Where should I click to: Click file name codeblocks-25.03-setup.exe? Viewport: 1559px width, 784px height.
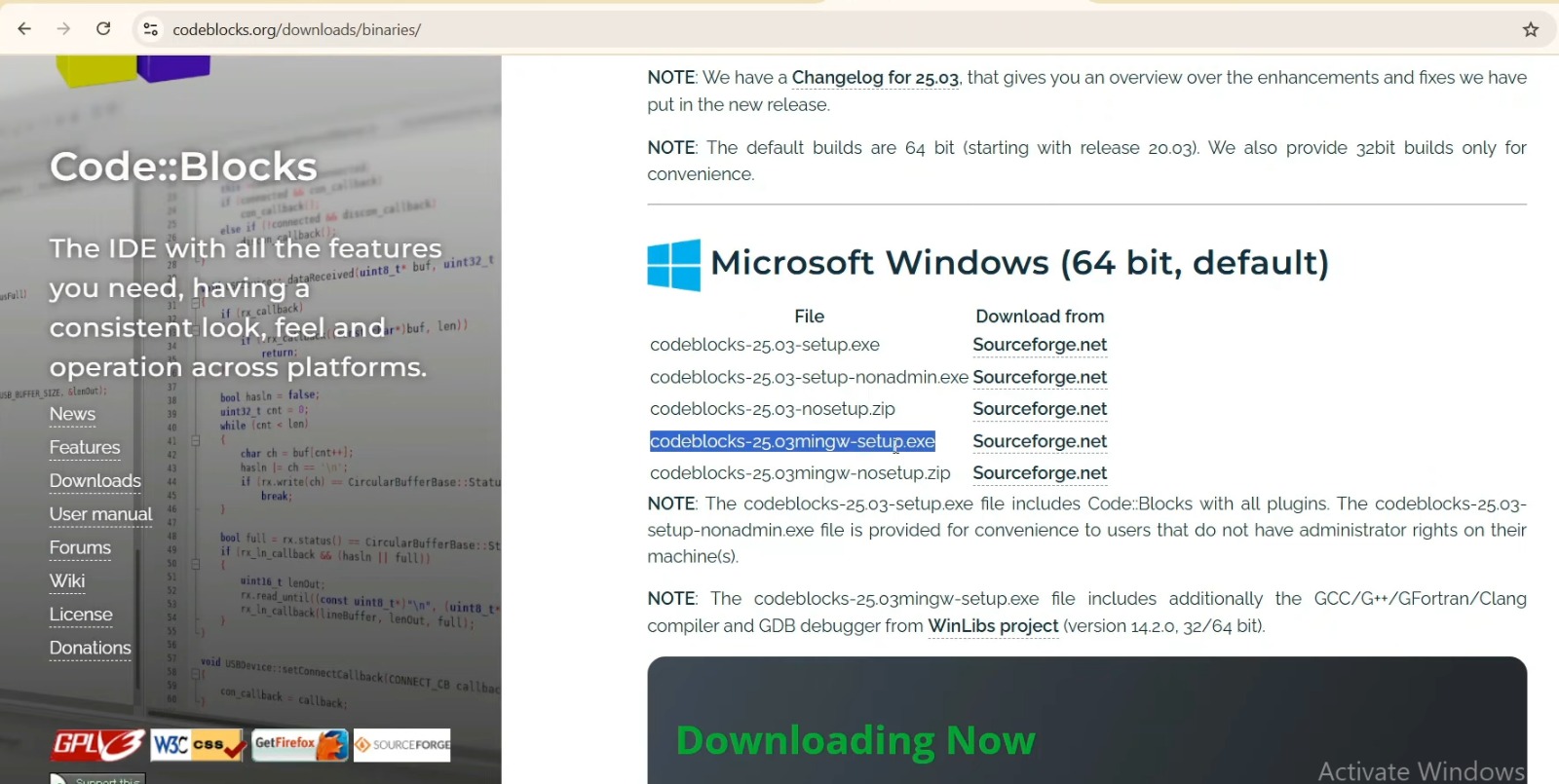tap(765, 345)
